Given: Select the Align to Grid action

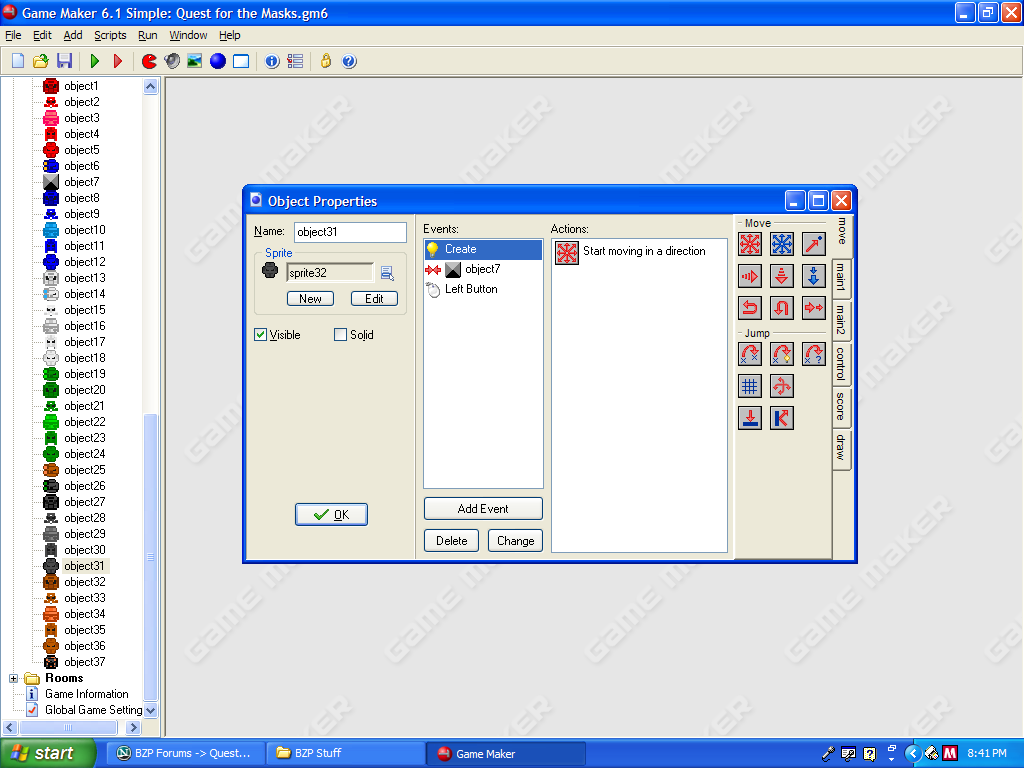Looking at the screenshot, I should pos(750,386).
